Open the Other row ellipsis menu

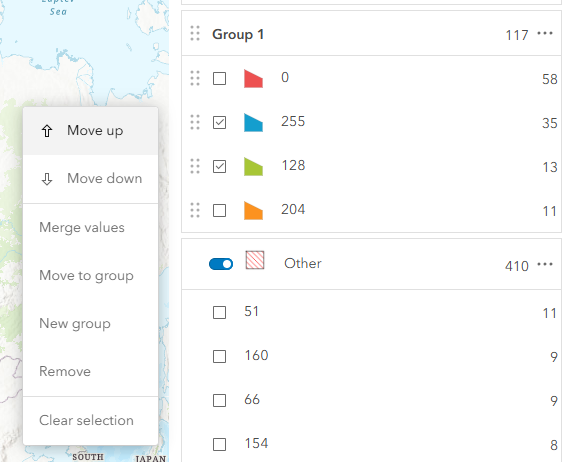[545, 264]
